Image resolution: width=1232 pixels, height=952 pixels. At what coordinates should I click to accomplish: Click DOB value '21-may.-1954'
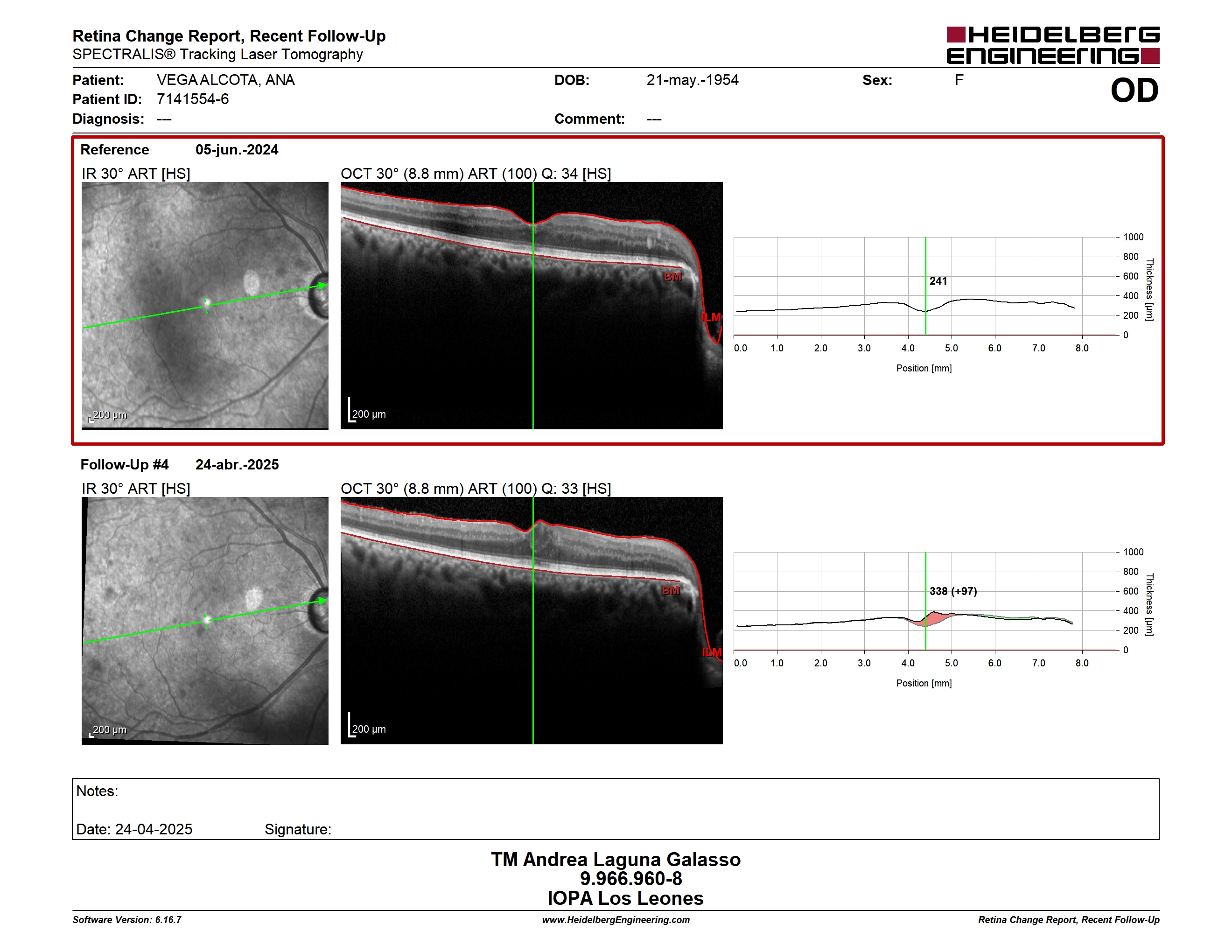[692, 80]
